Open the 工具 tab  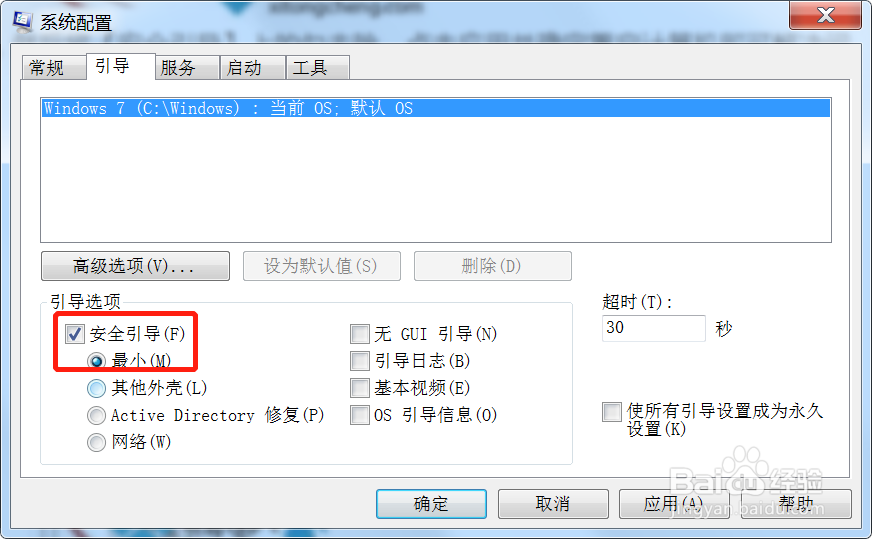click(310, 68)
